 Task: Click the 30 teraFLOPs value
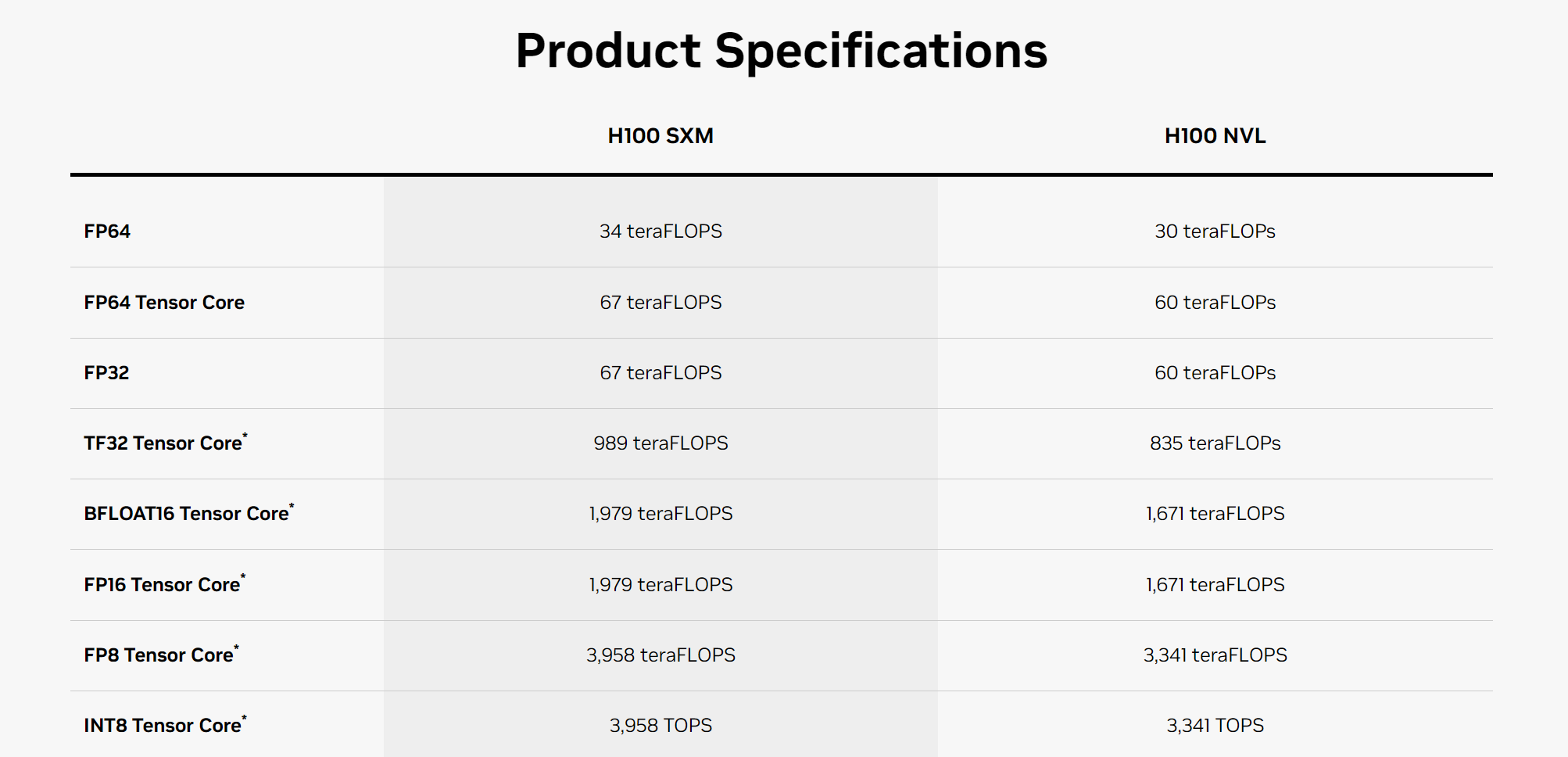point(1215,231)
